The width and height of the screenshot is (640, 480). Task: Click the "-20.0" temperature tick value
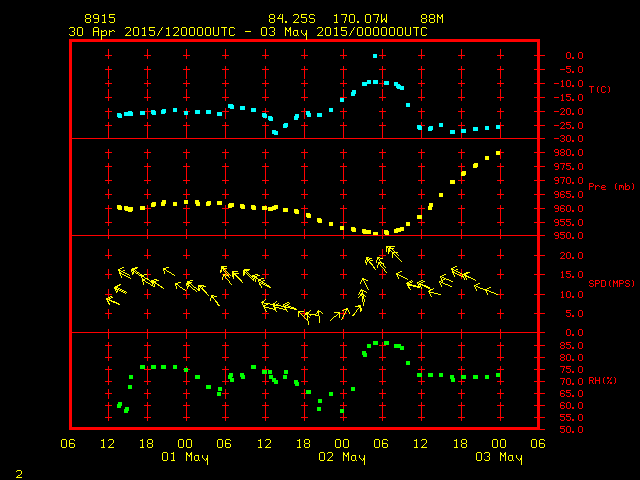(x=569, y=112)
